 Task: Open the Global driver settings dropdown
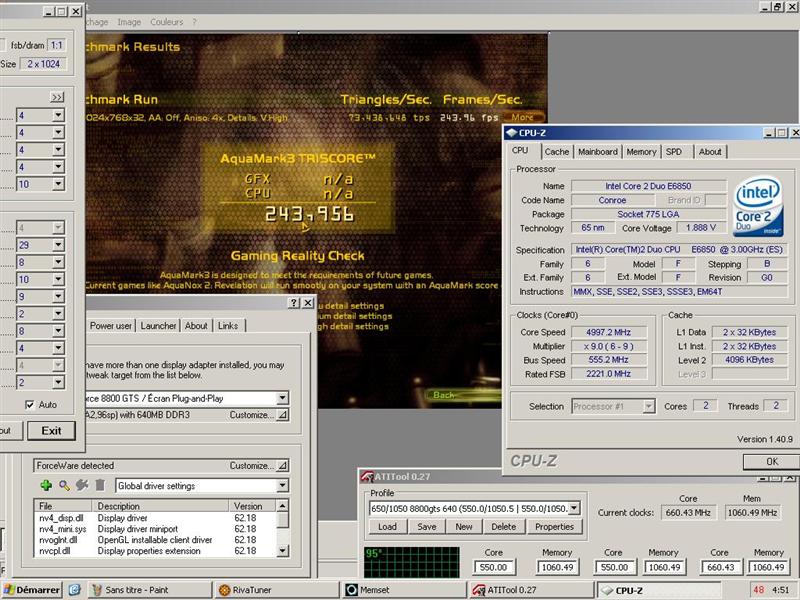coord(282,486)
